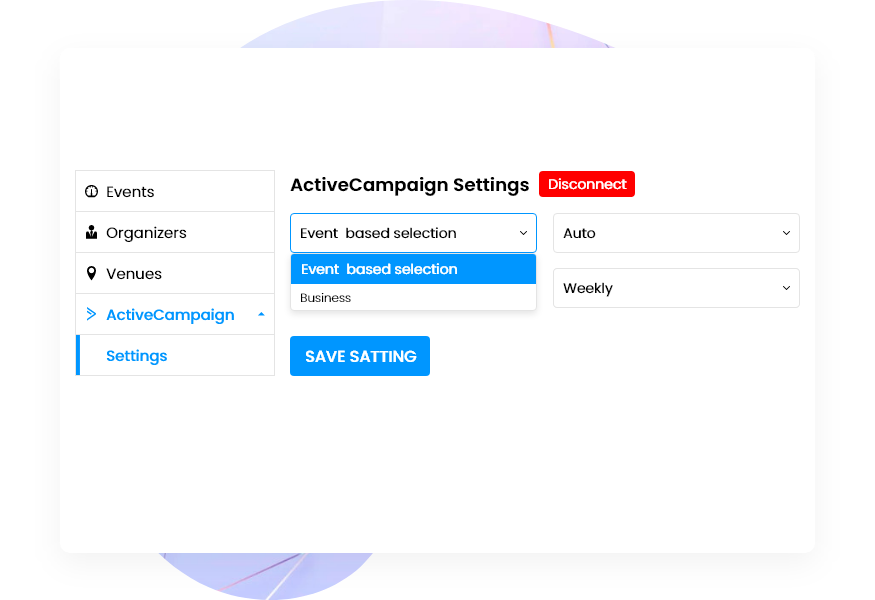Click chevron arrow on Event based selection box
The height and width of the screenshot is (600, 875).
tap(523, 233)
